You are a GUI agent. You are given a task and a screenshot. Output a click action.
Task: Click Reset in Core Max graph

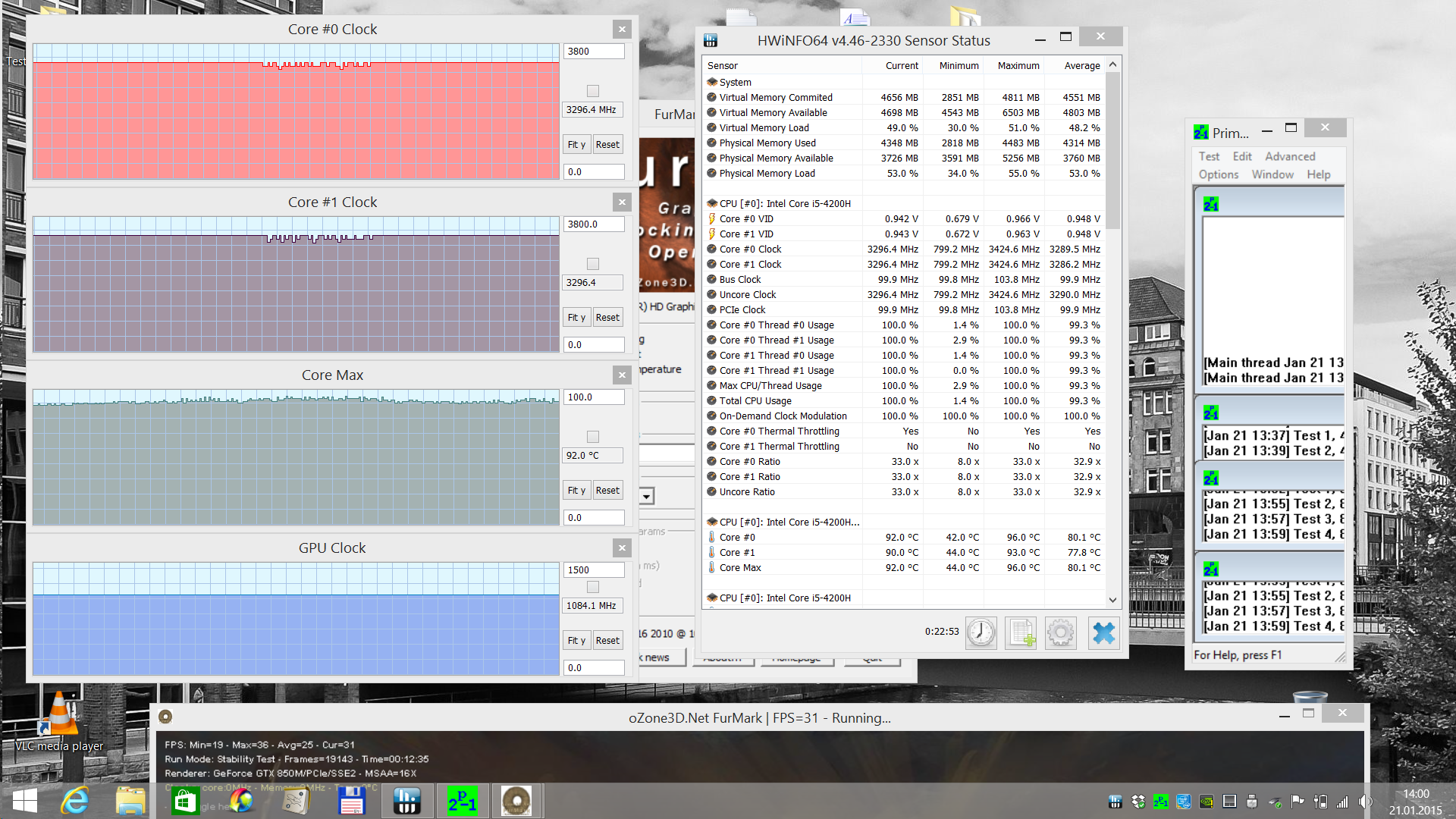click(607, 491)
